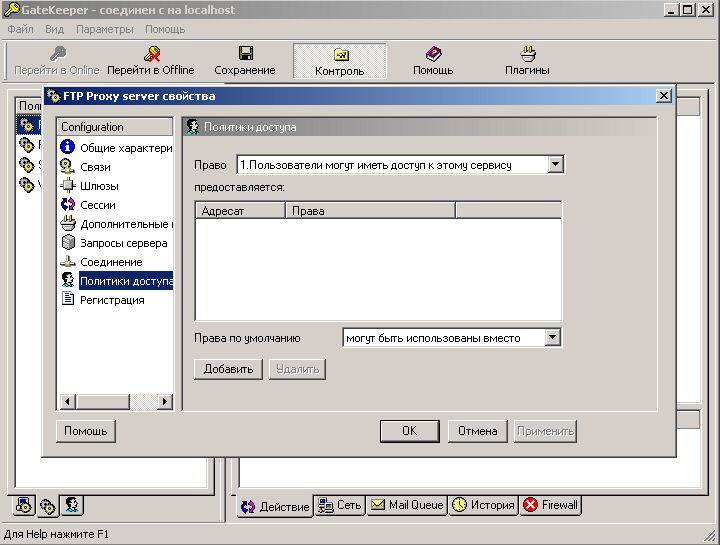
Task: Open the Вид menu
Action: 54,29
